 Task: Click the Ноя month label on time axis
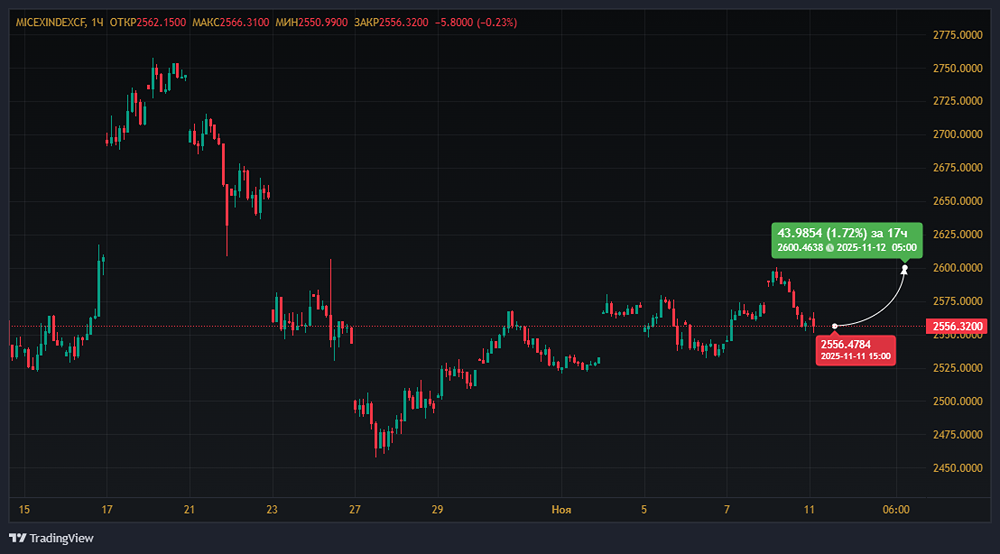(x=561, y=510)
